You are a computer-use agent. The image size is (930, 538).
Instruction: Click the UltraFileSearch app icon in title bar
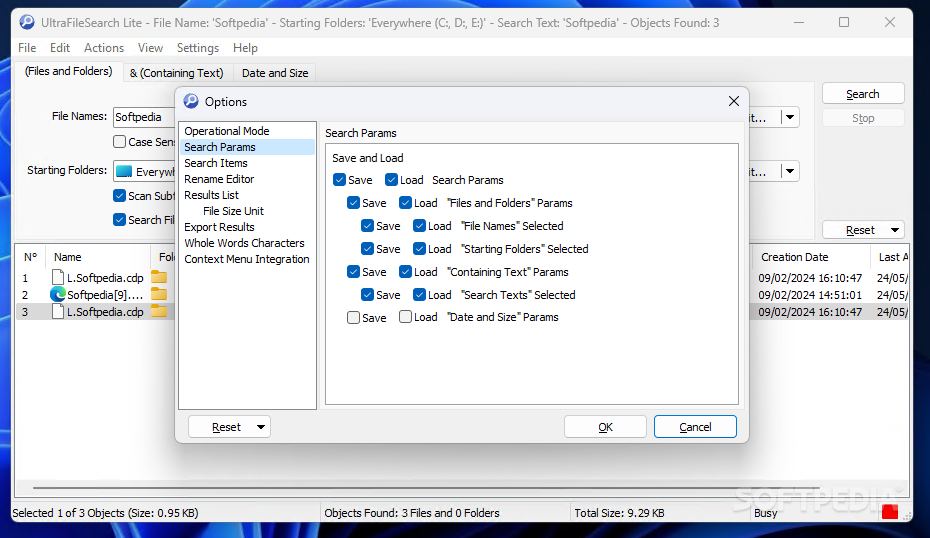(27, 23)
